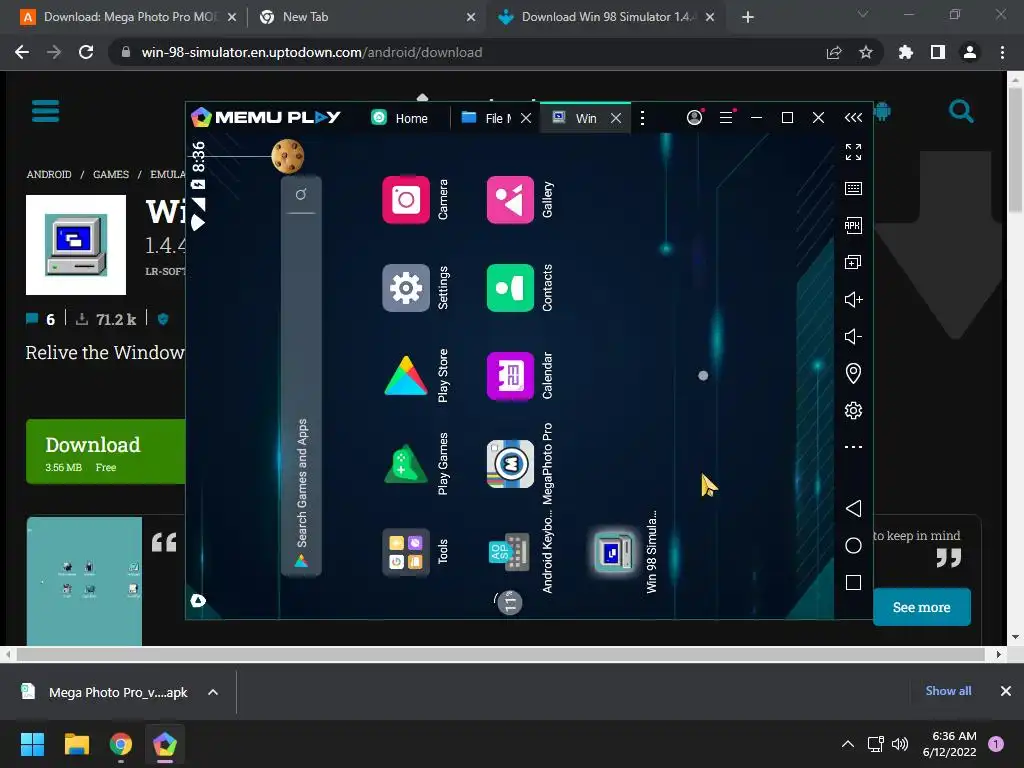Install an APK via MEmu sidebar
The image size is (1024, 768).
coord(853,225)
